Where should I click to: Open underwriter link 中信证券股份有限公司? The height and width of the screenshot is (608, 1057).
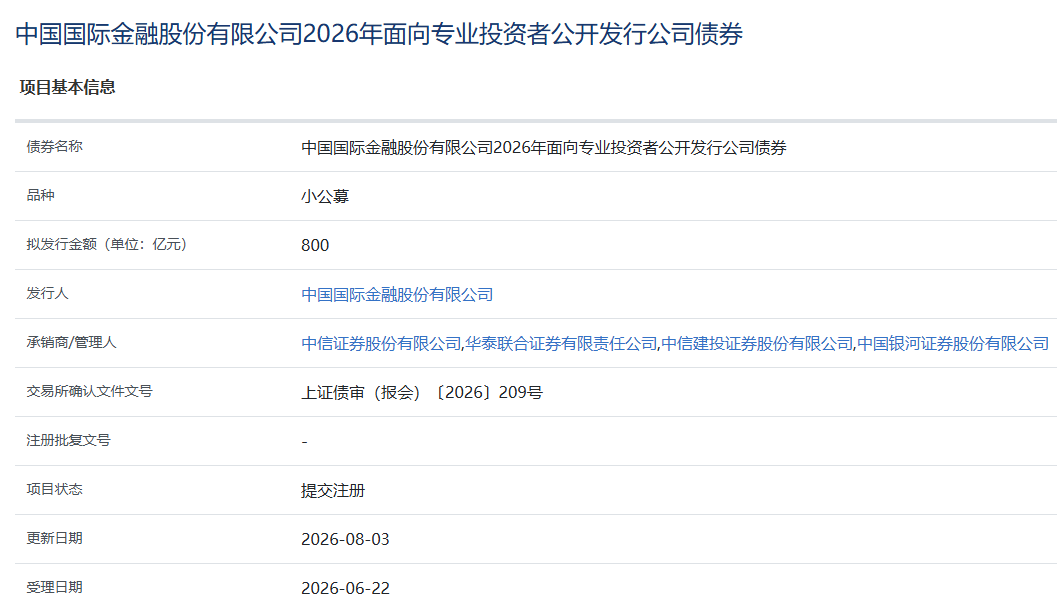click(381, 344)
